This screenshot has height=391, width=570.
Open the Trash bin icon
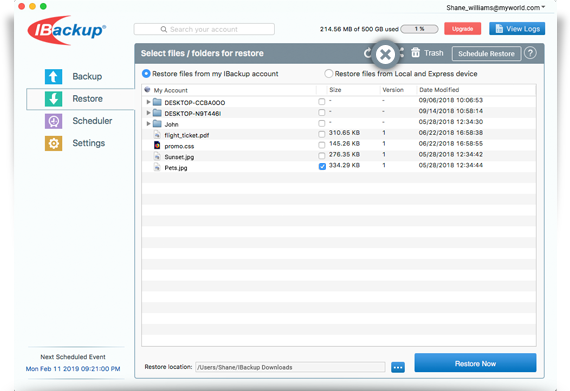click(415, 53)
